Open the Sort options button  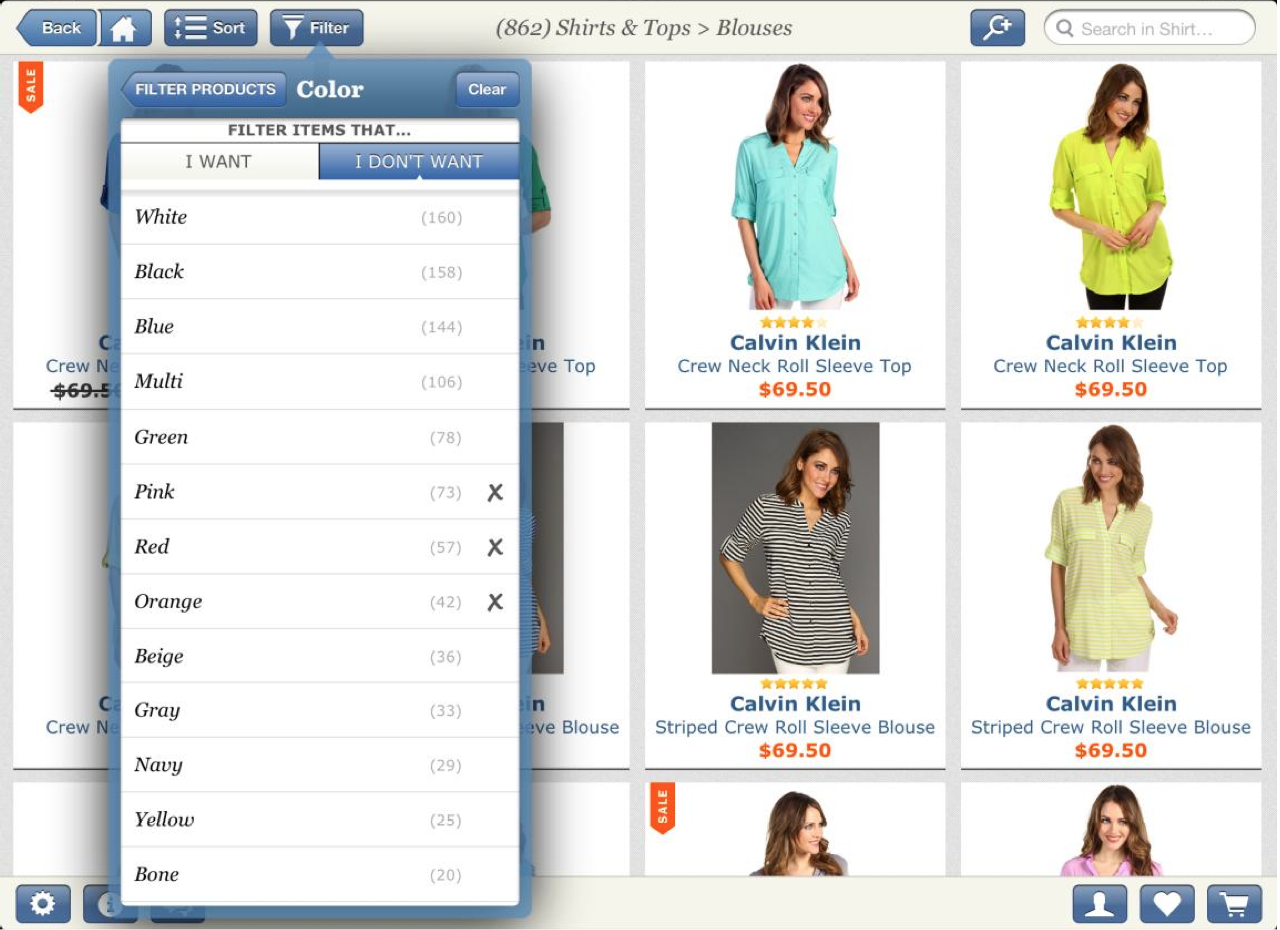(211, 28)
